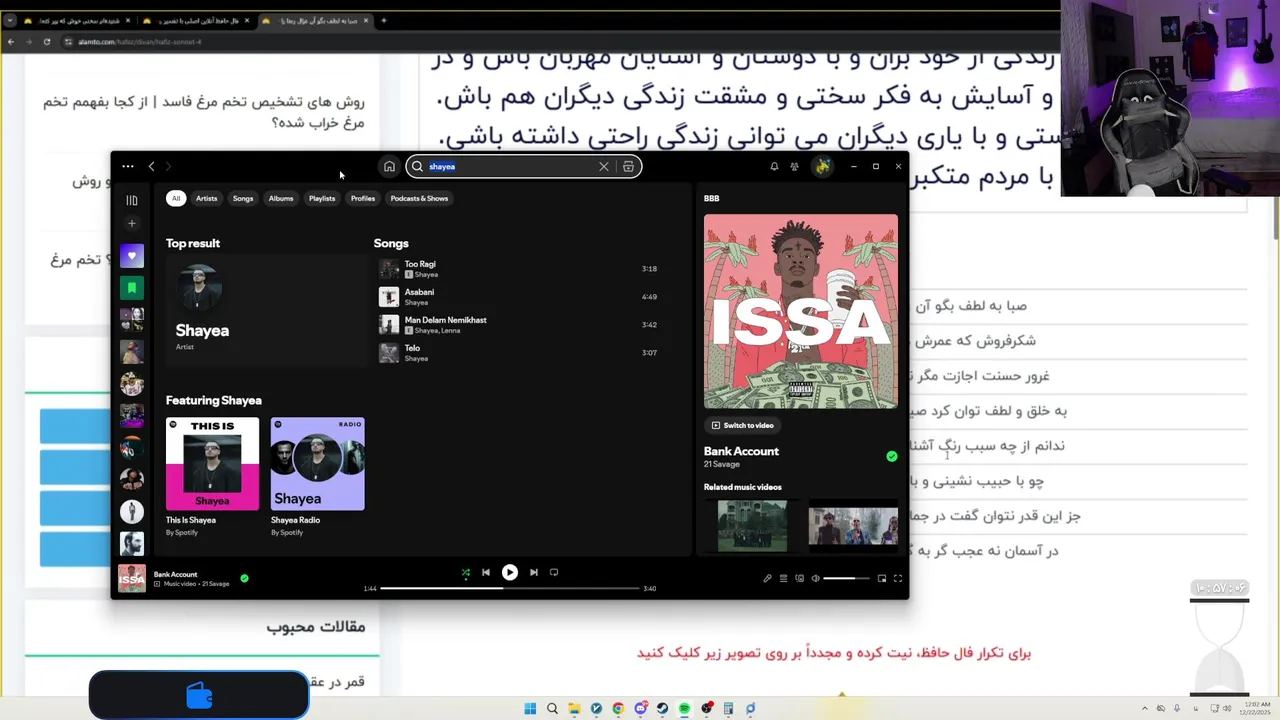Play the song Telo
Viewport: 1280px width, 720px height.
(x=519, y=353)
